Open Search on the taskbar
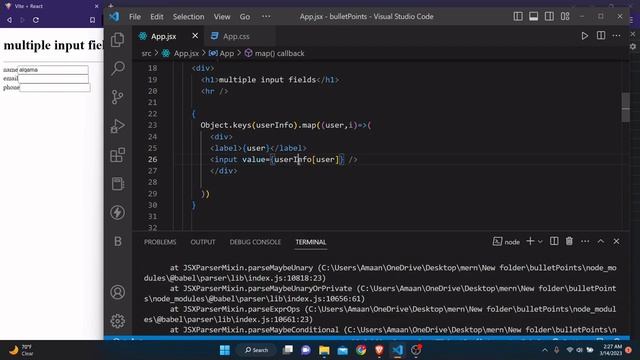 click(257, 350)
